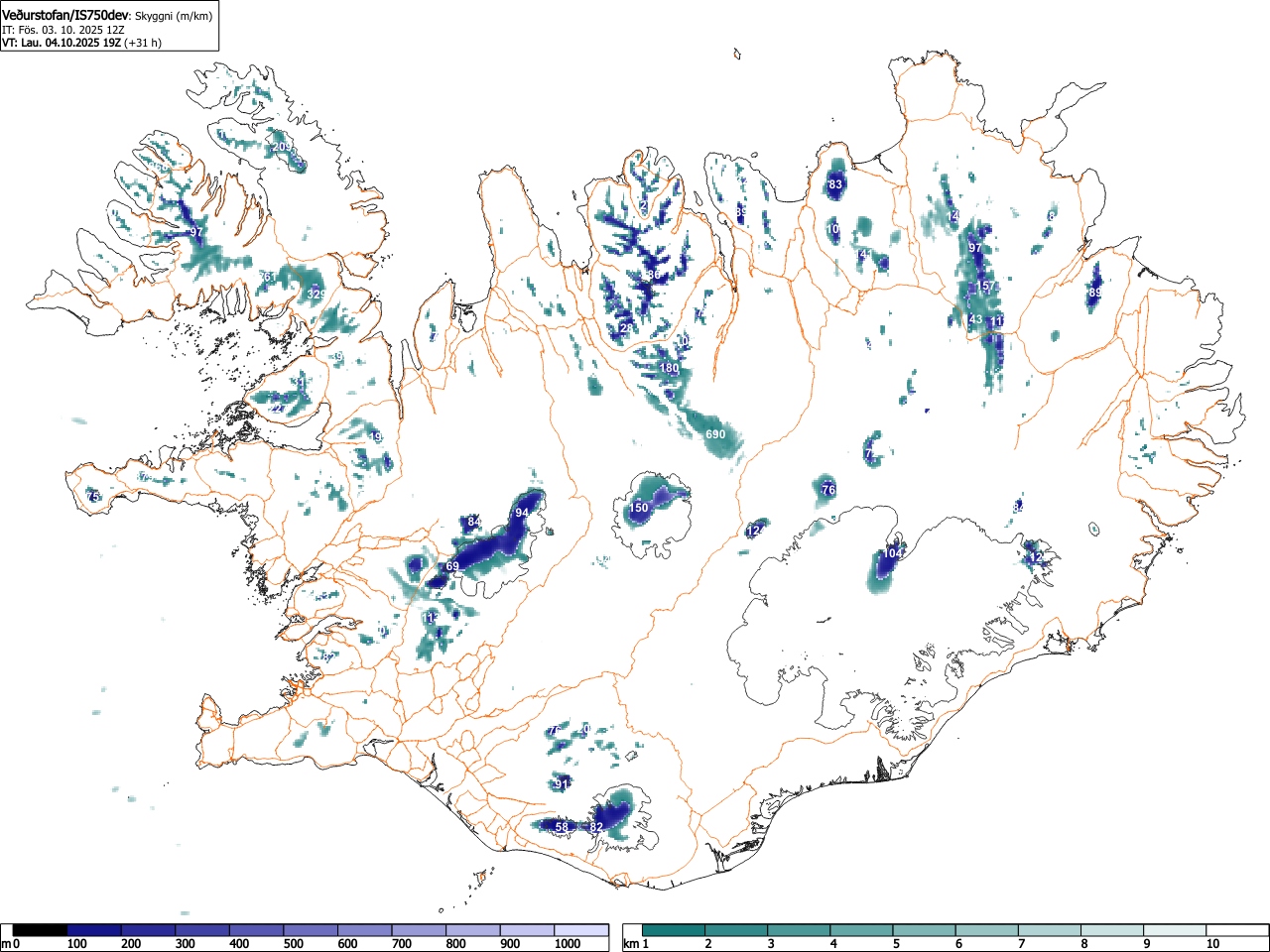Click the '157' visibility value on the map

(x=985, y=287)
